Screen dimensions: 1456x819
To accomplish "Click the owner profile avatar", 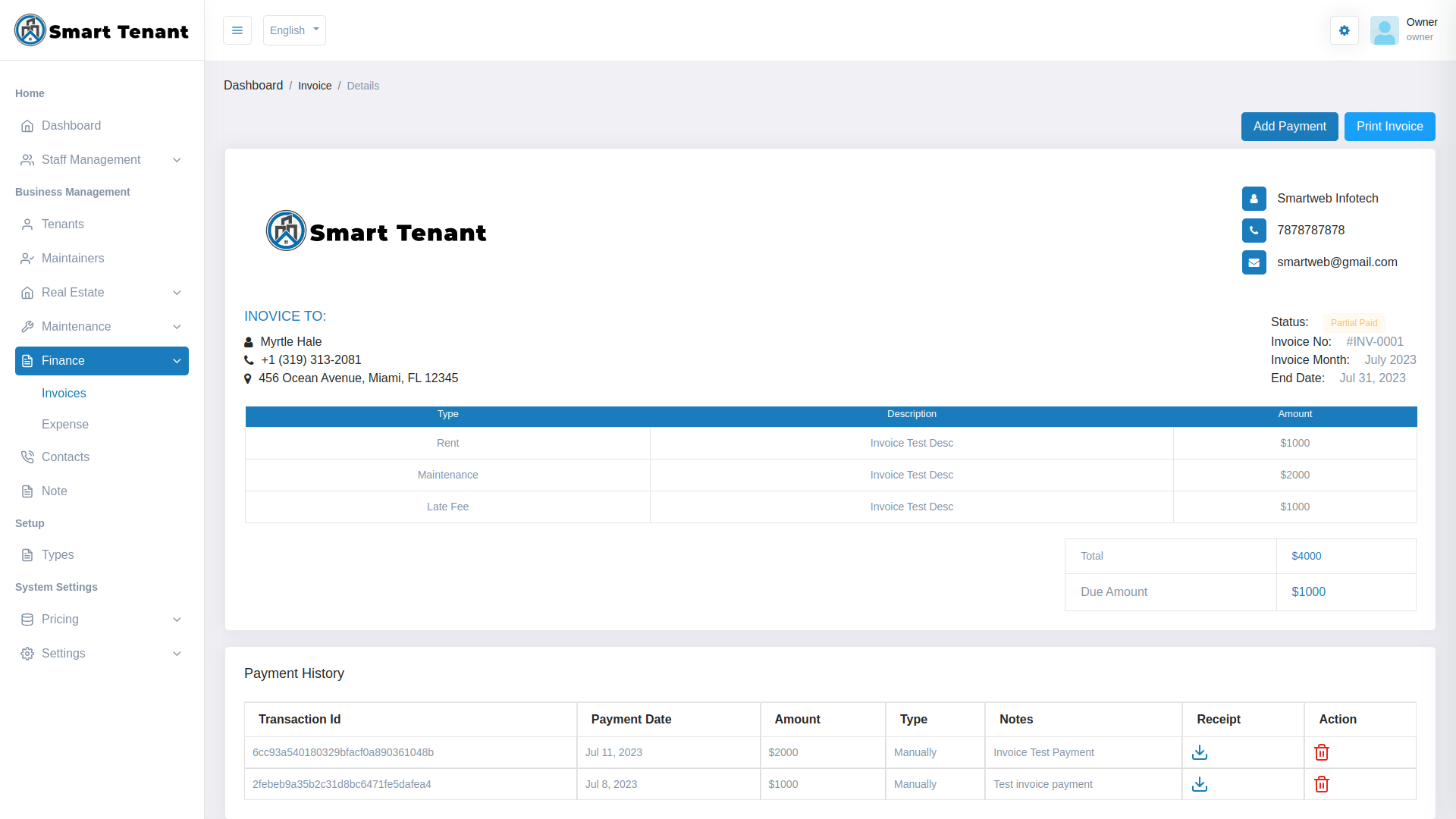I will click(x=1384, y=30).
